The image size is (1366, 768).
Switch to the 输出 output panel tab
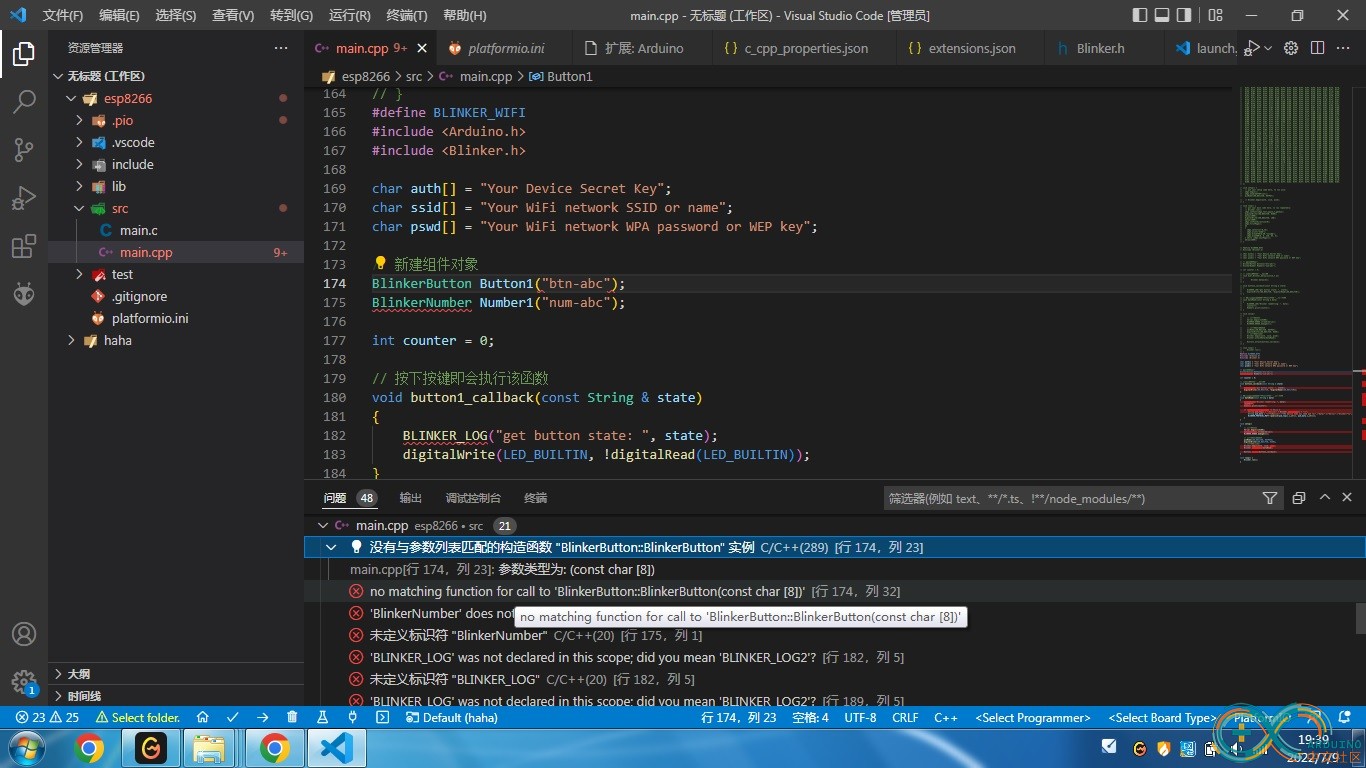[410, 498]
